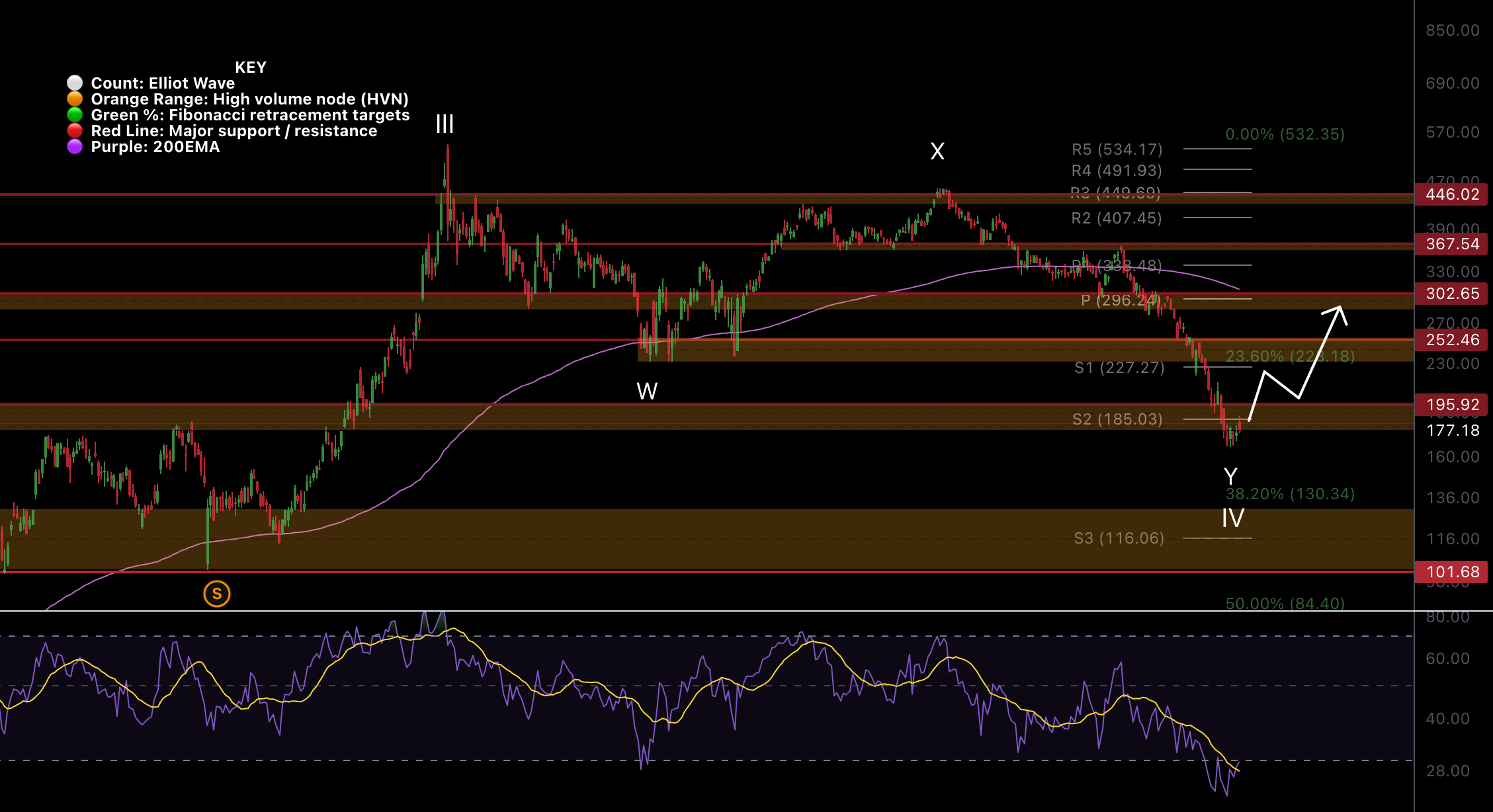Image resolution: width=1493 pixels, height=812 pixels.
Task: Click the 0.00% (532.35) Fibonacci label
Action: click(1285, 134)
